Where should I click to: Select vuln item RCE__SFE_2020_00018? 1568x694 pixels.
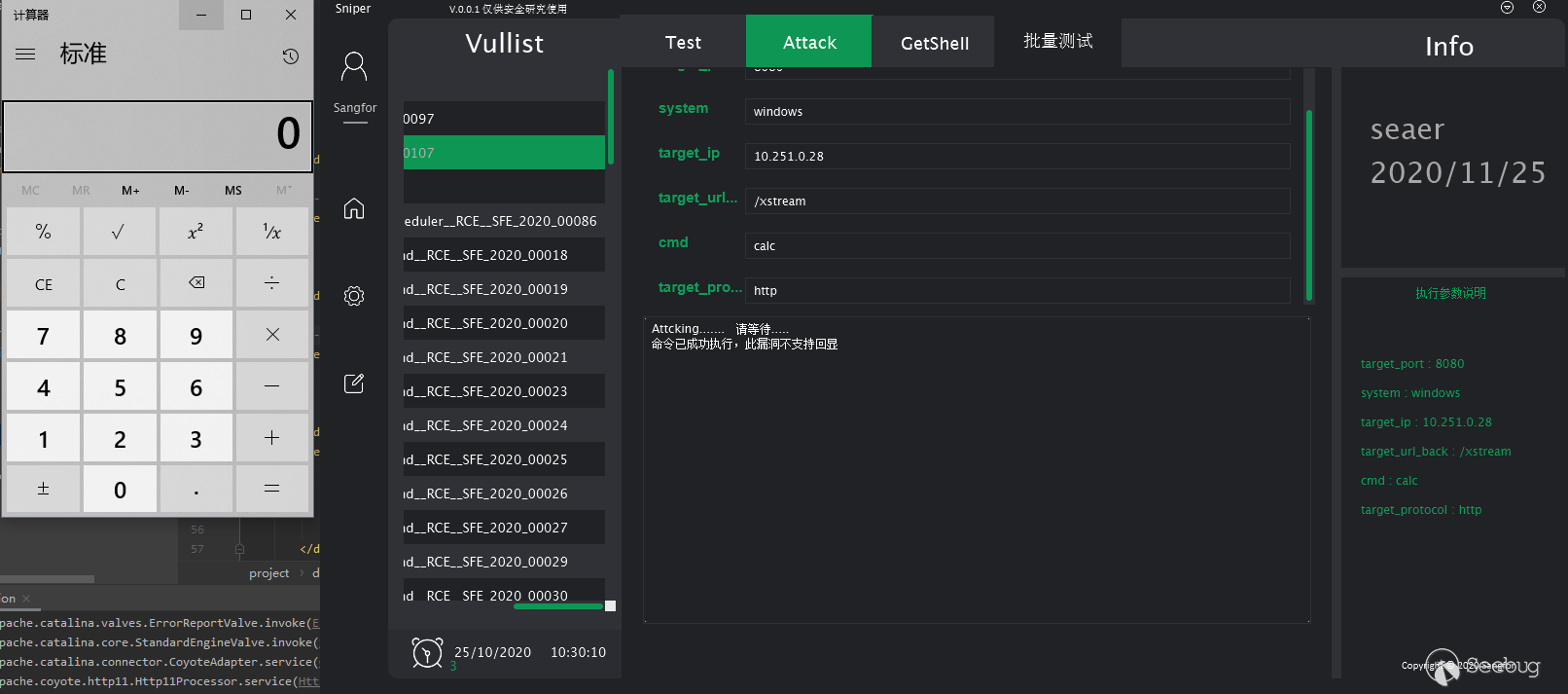[x=504, y=254]
